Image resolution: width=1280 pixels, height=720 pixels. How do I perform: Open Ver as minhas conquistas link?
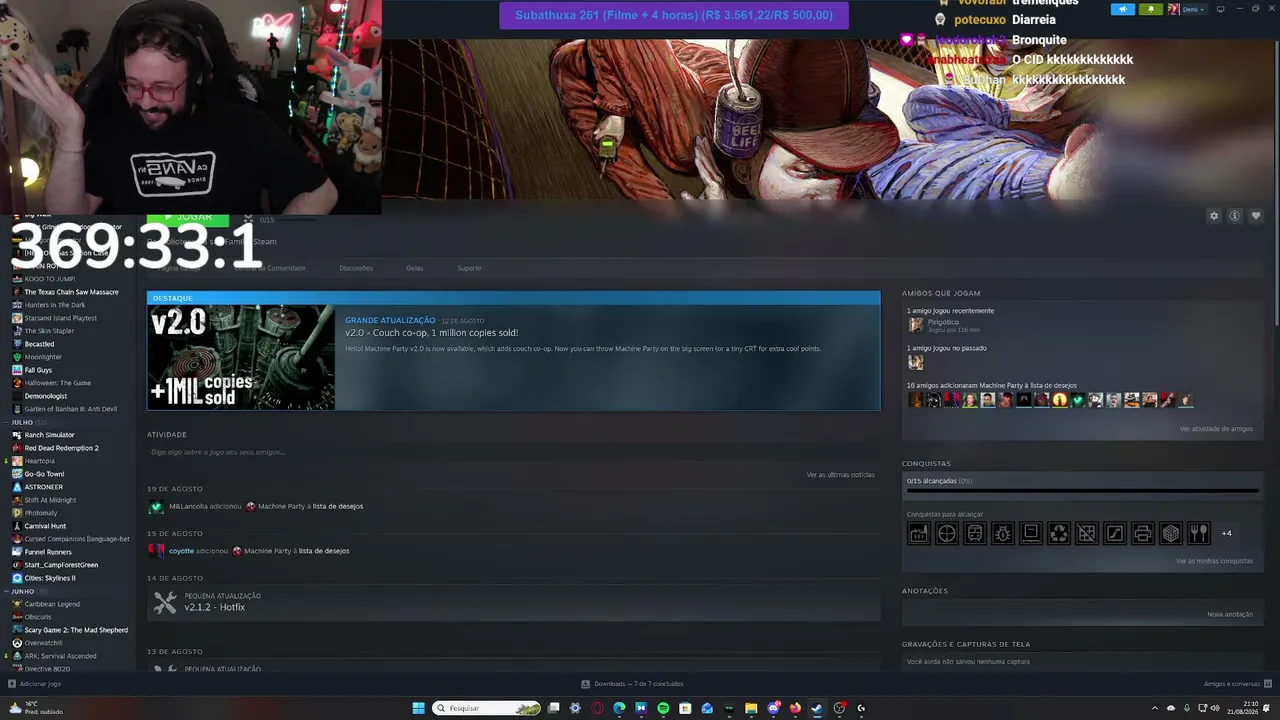click(1214, 561)
